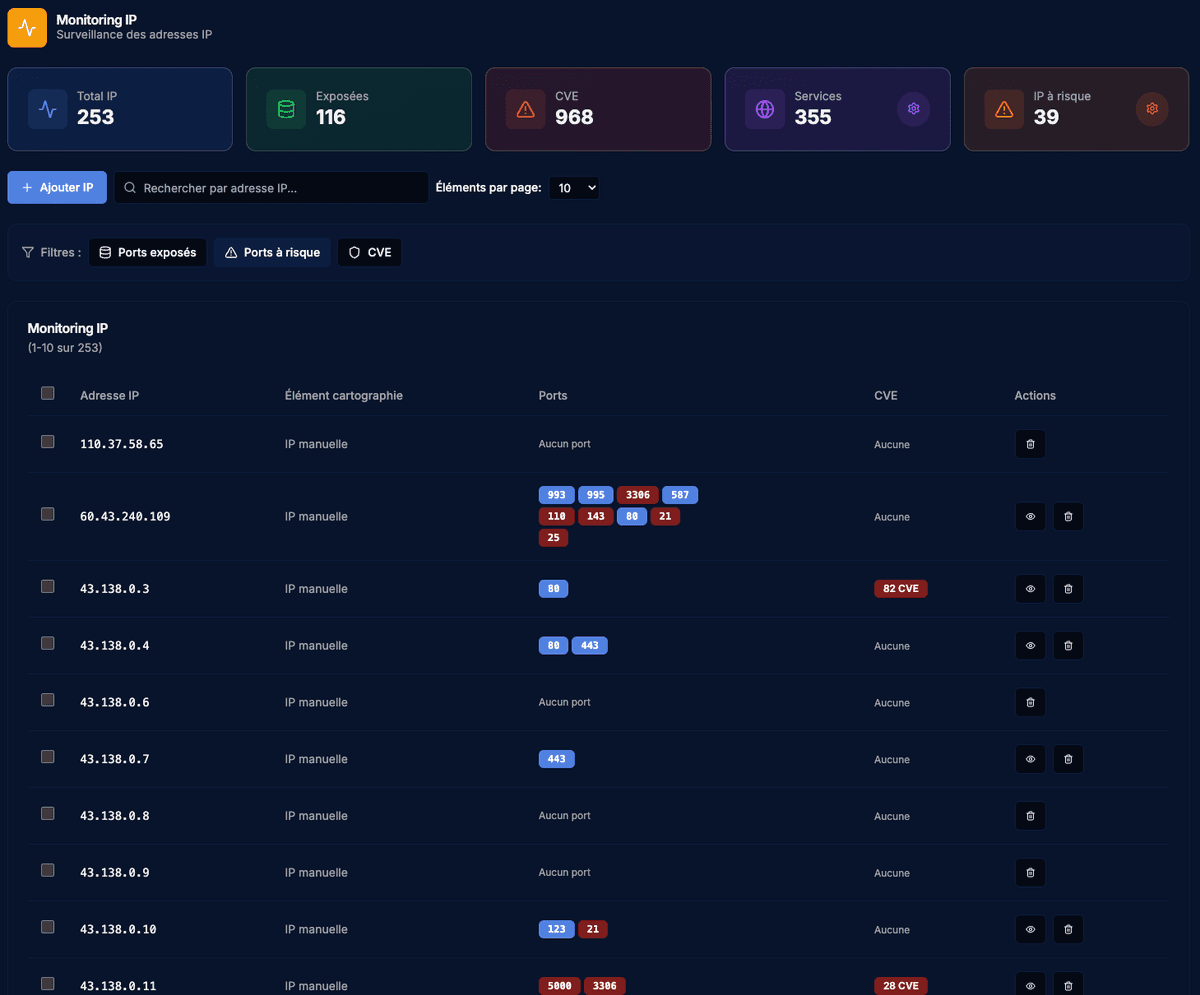Click trash icon for 43.138.0.3
The height and width of the screenshot is (995, 1200).
[x=1067, y=589]
